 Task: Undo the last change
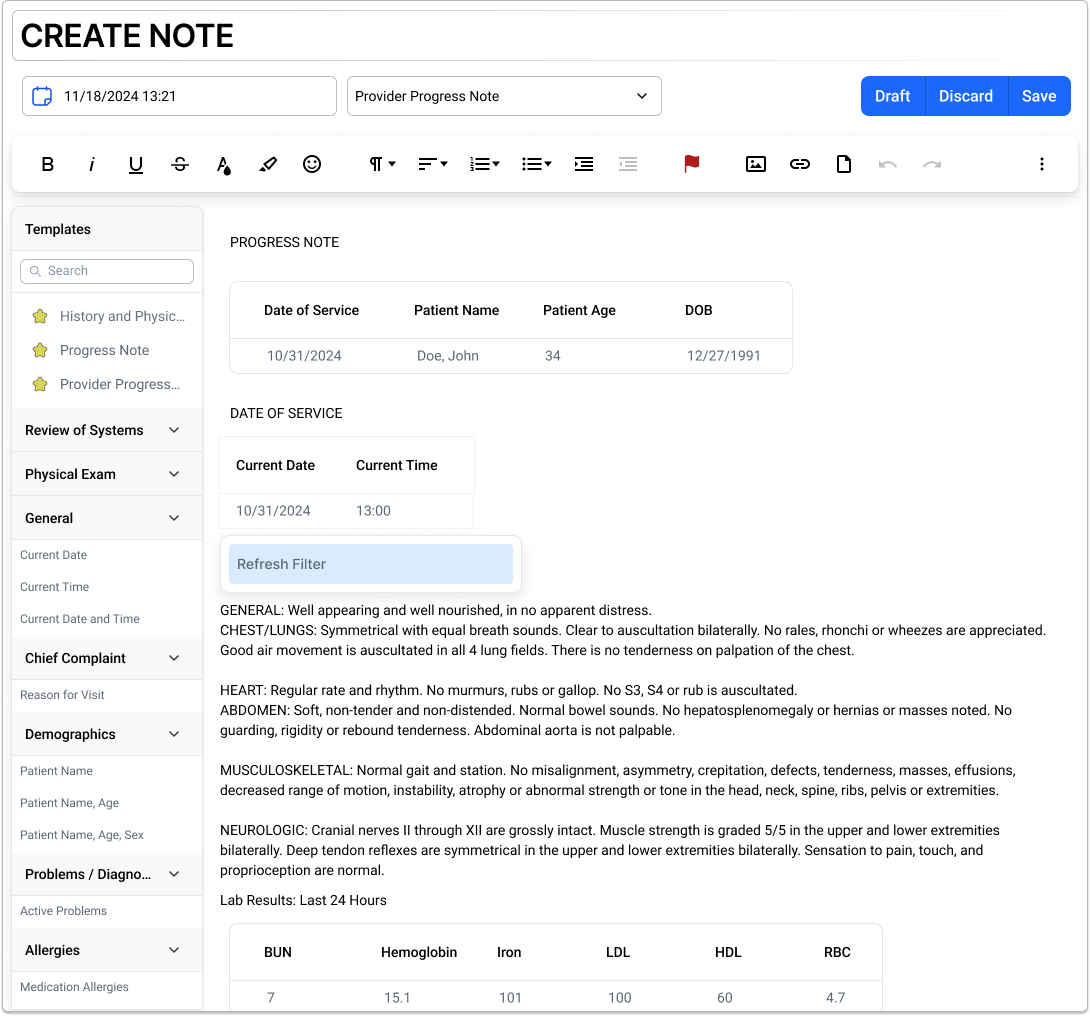(x=888, y=165)
